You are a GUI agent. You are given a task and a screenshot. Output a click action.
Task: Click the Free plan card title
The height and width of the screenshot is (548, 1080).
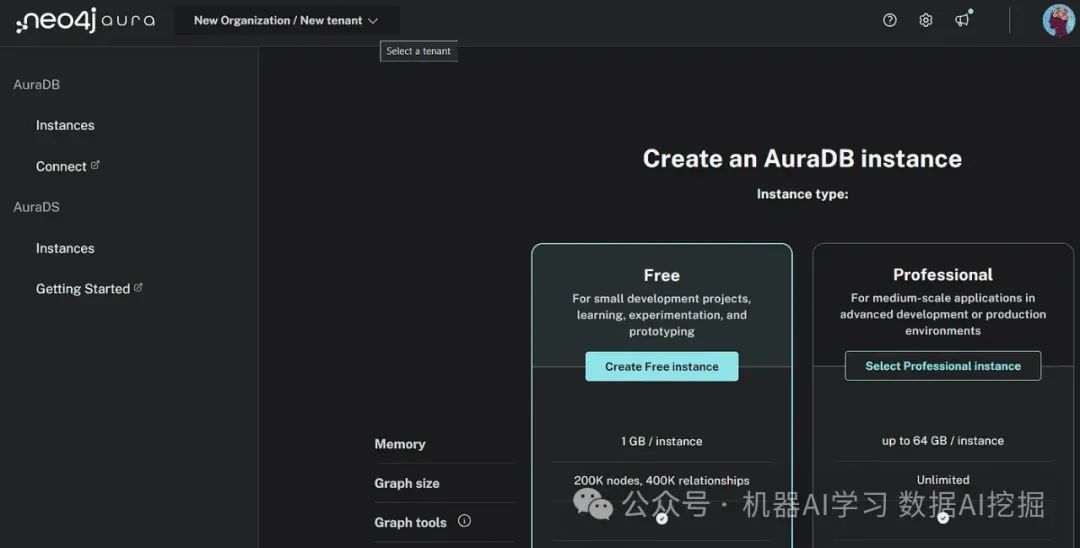(662, 275)
